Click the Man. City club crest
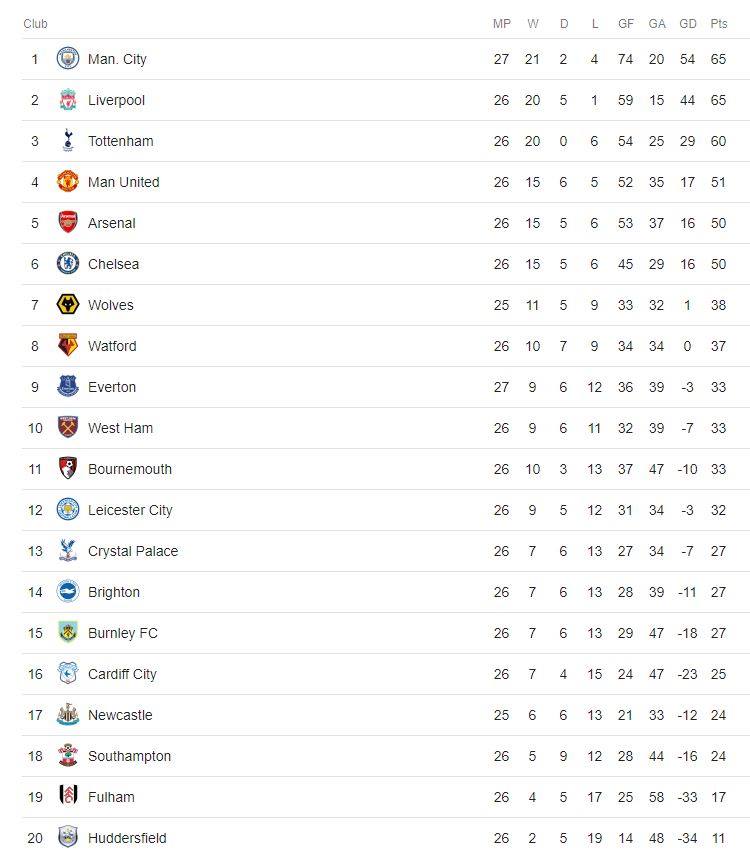The height and width of the screenshot is (854, 750). (x=68, y=59)
